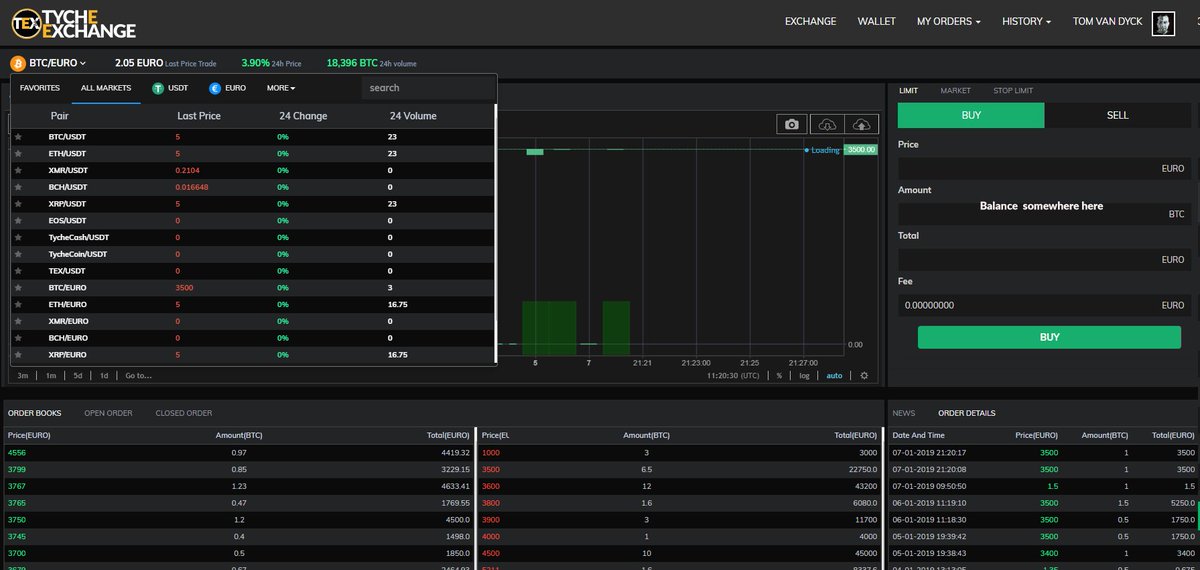The height and width of the screenshot is (570, 1200).
Task: Sort by 24 Volume column header
Action: [x=413, y=116]
